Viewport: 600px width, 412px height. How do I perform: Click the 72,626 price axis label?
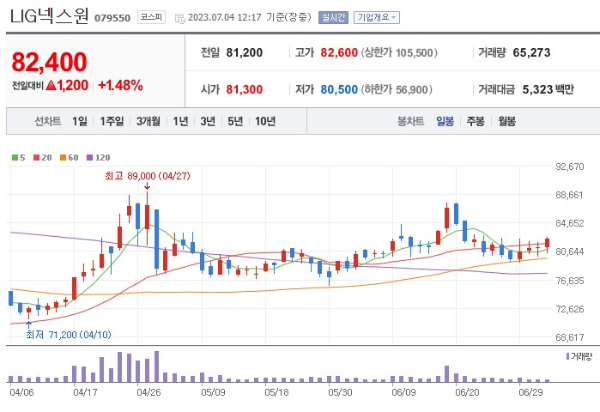point(570,309)
